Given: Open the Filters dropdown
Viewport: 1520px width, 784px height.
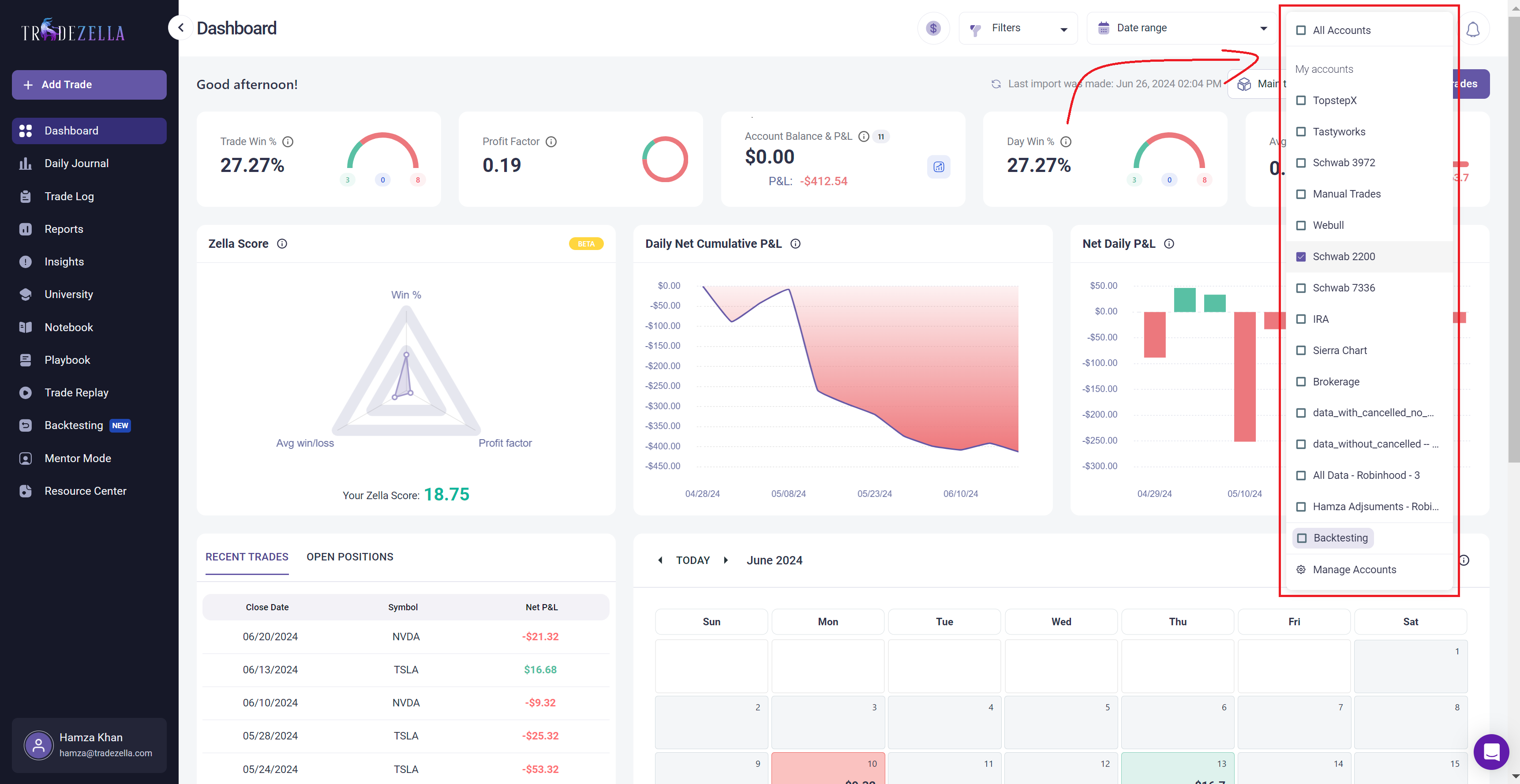Looking at the screenshot, I should coord(1018,28).
